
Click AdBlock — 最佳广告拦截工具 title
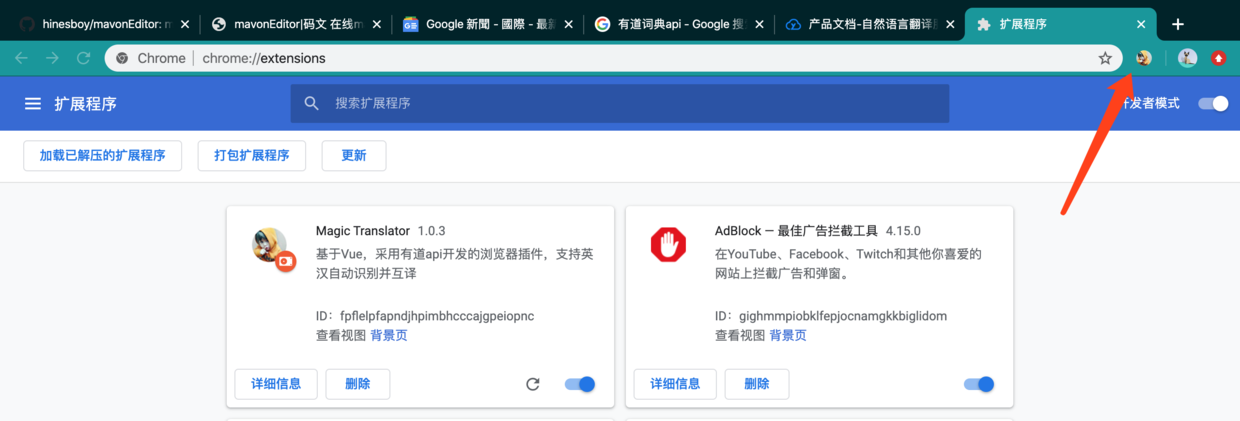[x=796, y=230]
